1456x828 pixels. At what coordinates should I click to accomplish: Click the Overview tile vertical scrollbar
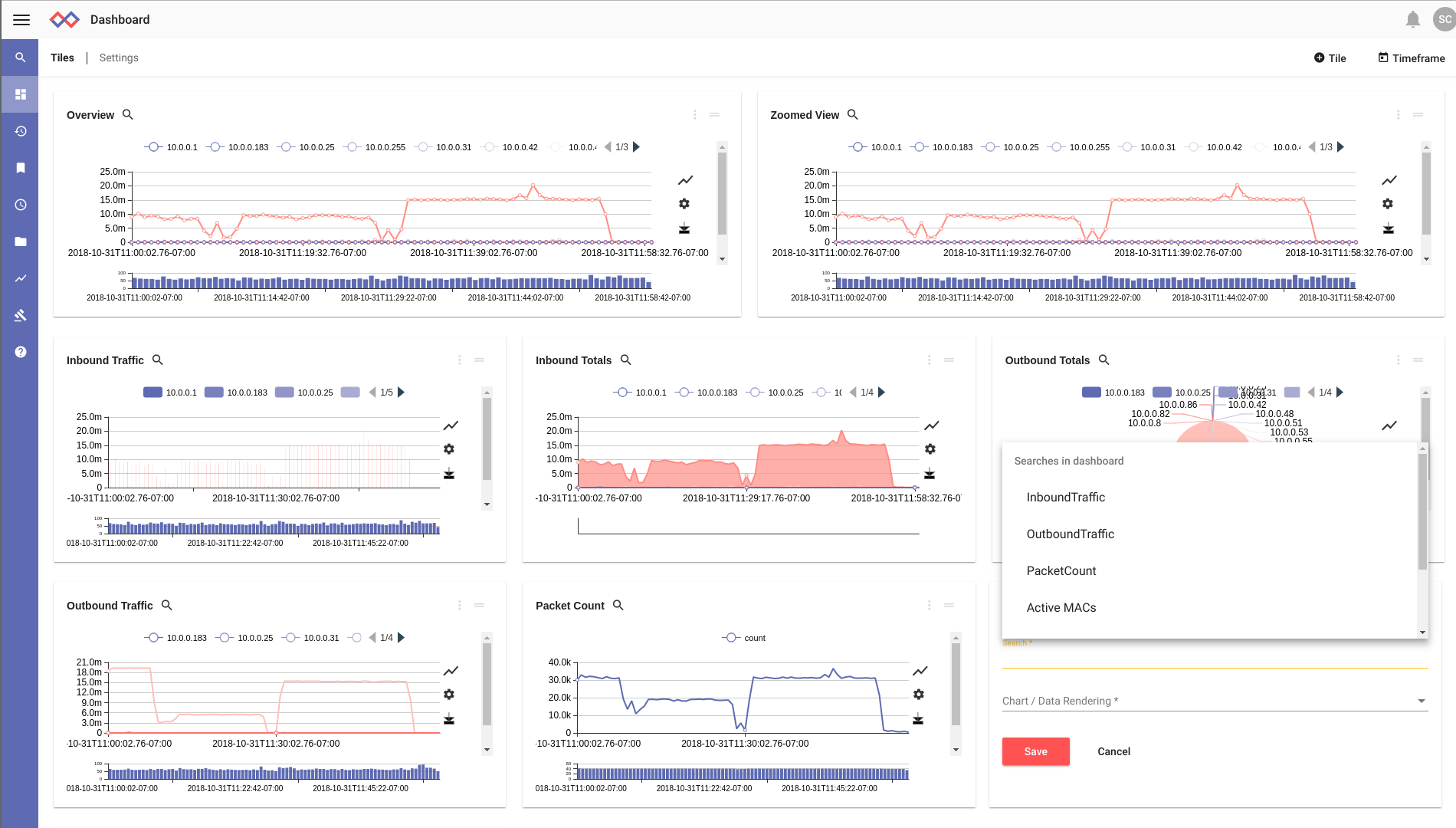click(x=722, y=203)
